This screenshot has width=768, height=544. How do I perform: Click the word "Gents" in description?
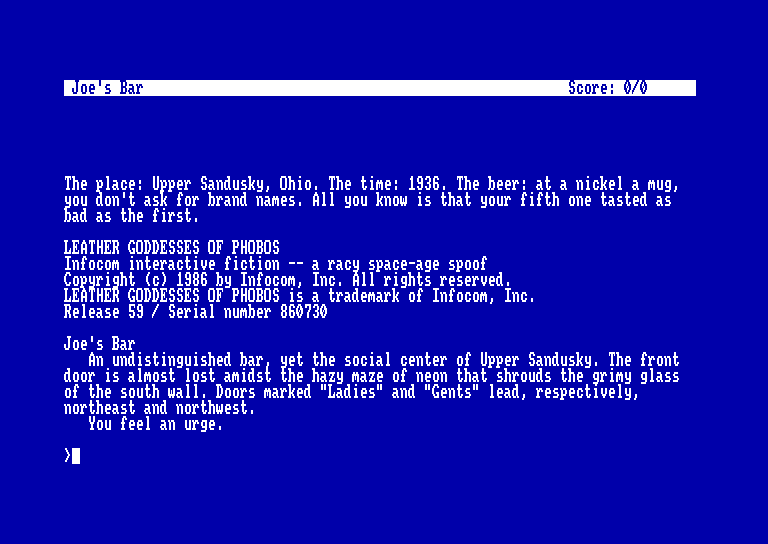(452, 392)
